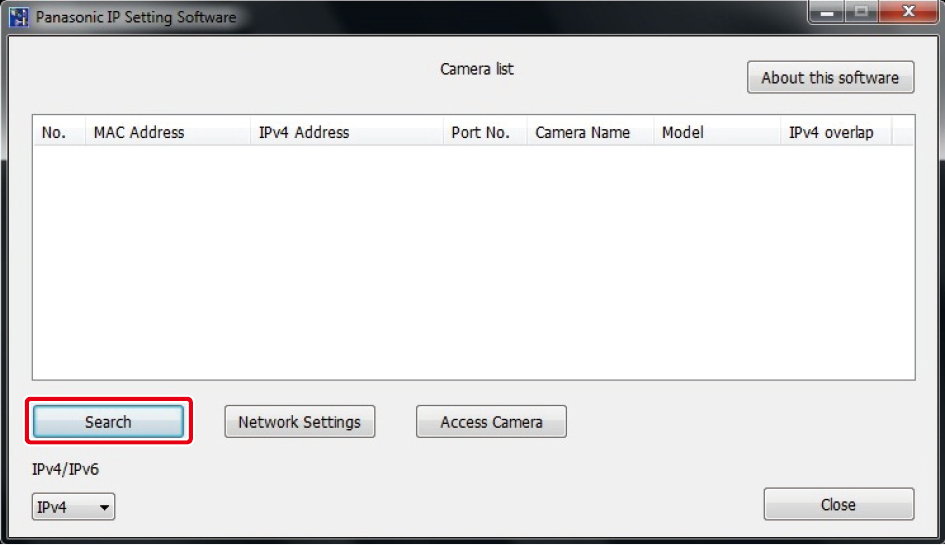945x545 pixels.
Task: Sort by the No. column header
Action: point(58,132)
